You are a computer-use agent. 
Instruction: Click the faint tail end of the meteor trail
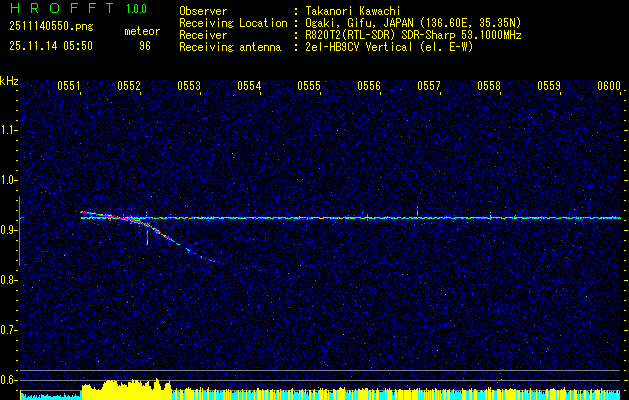pyautogui.click(x=205, y=257)
